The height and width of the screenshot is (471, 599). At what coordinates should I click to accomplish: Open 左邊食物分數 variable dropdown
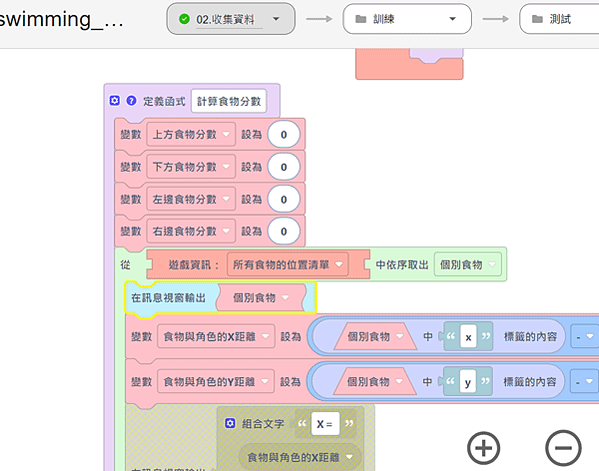tap(191, 199)
